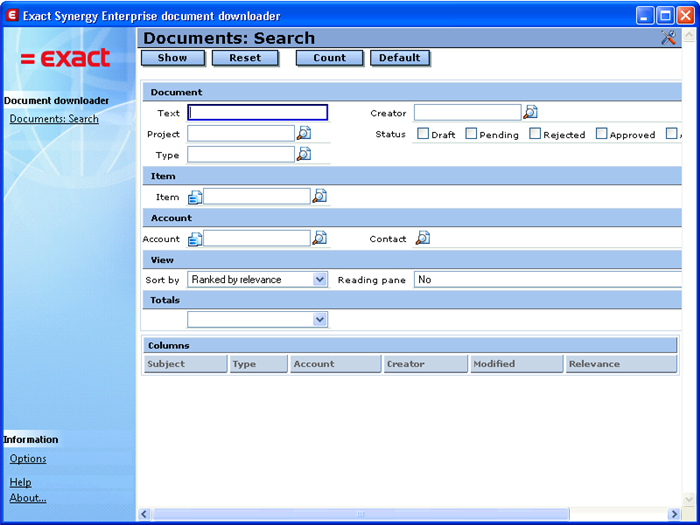Open the Help link
This screenshot has width=700, height=525.
(x=21, y=482)
